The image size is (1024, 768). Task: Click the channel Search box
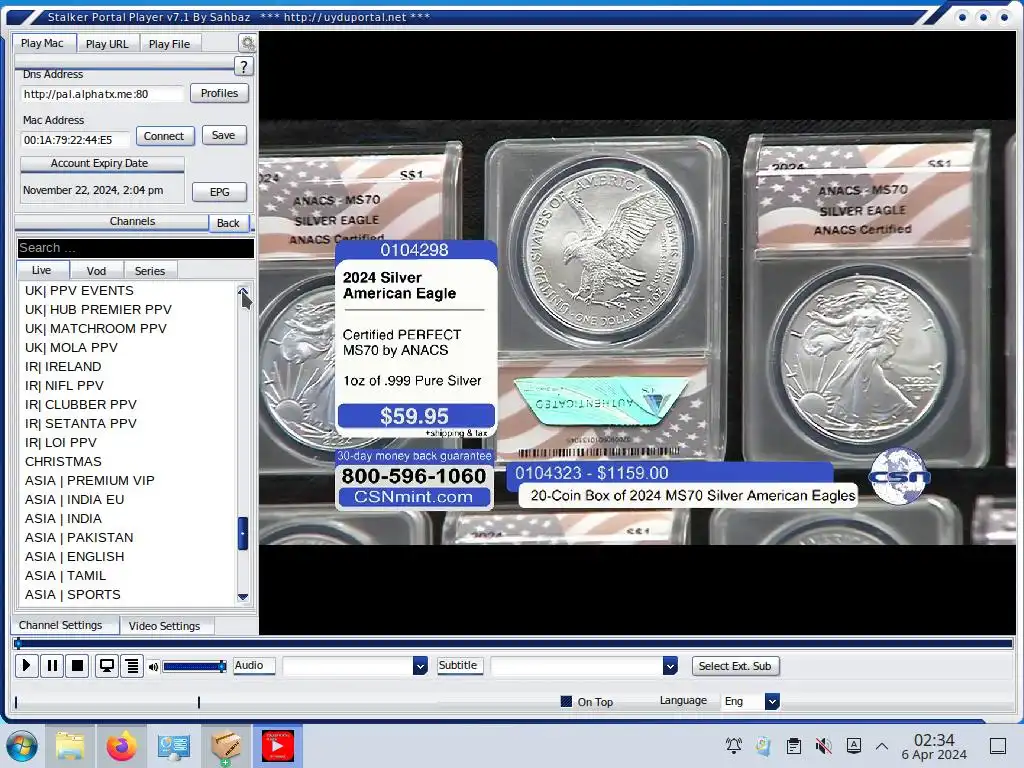pyautogui.click(x=136, y=248)
